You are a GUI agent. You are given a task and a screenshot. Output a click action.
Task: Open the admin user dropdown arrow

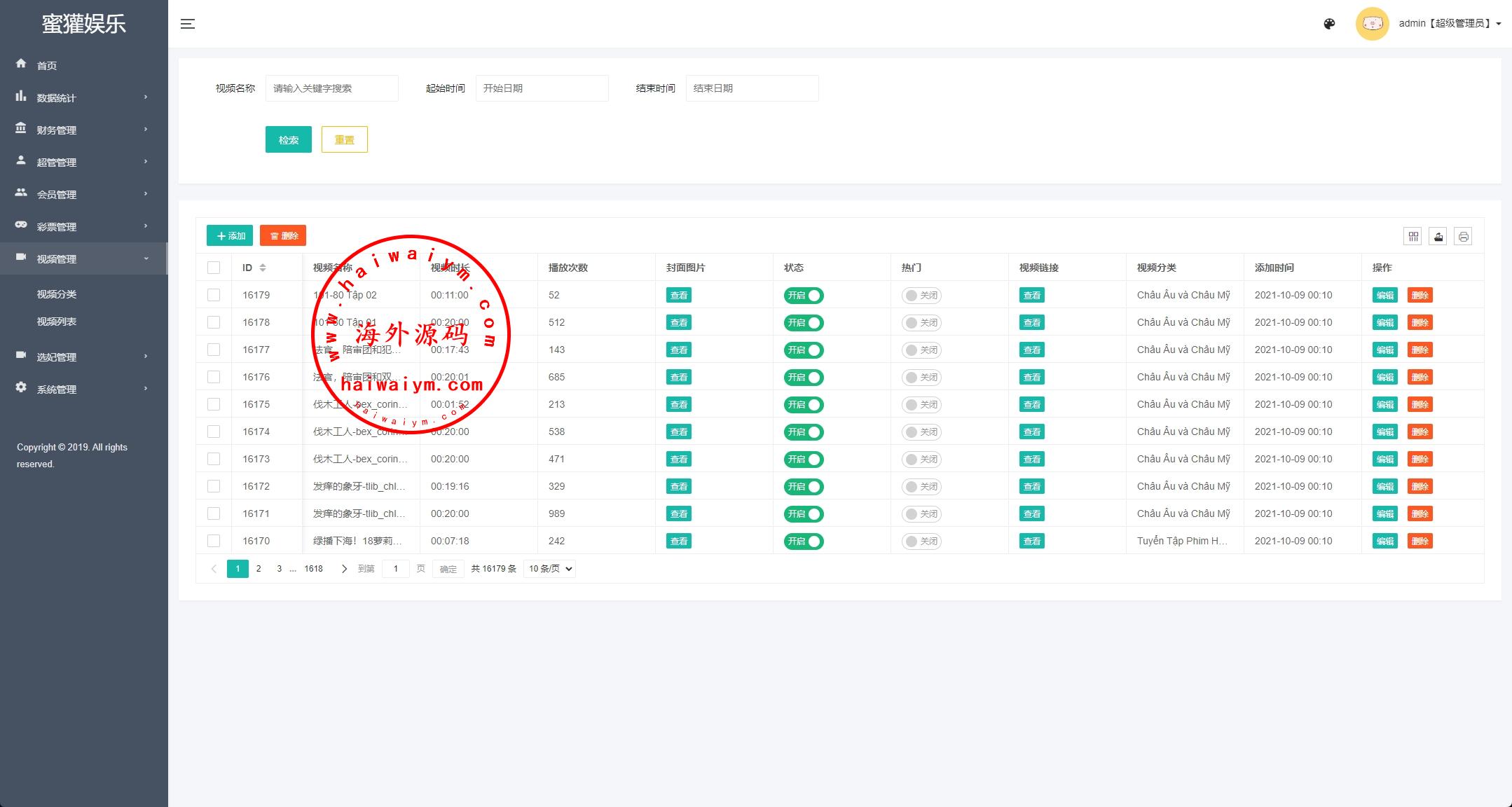[x=1499, y=24]
